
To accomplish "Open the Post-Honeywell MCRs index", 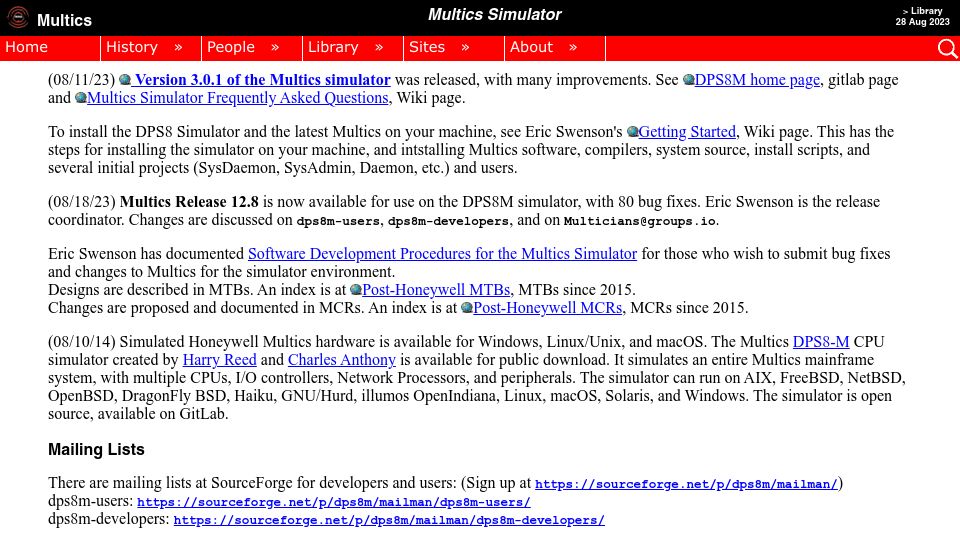I will pyautogui.click(x=547, y=307).
